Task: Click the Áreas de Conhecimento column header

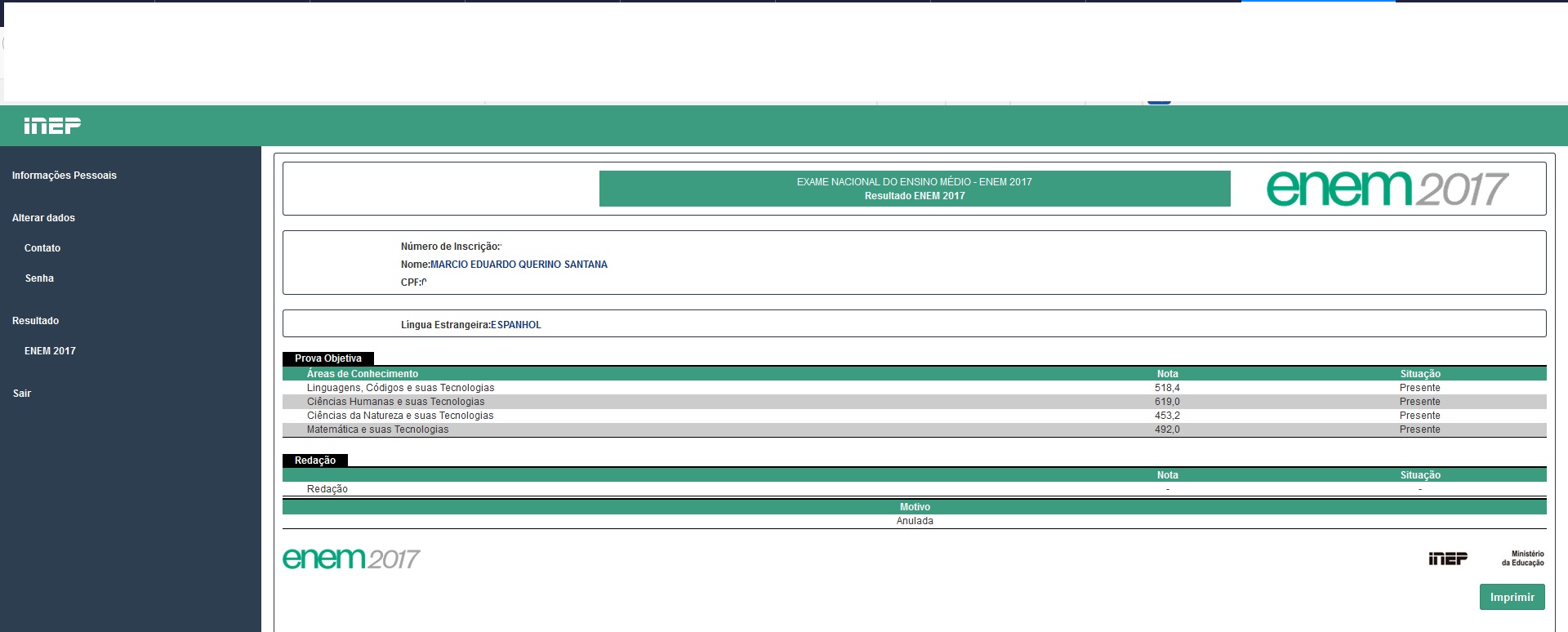Action: [362, 374]
